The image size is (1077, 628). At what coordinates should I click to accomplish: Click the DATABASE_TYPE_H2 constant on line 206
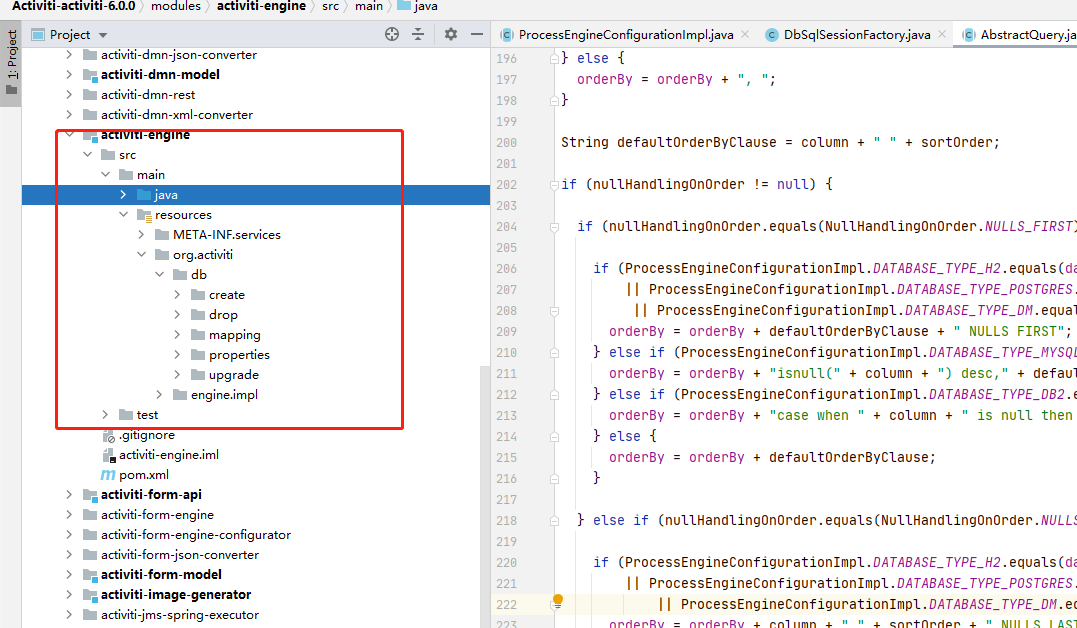(x=936, y=268)
